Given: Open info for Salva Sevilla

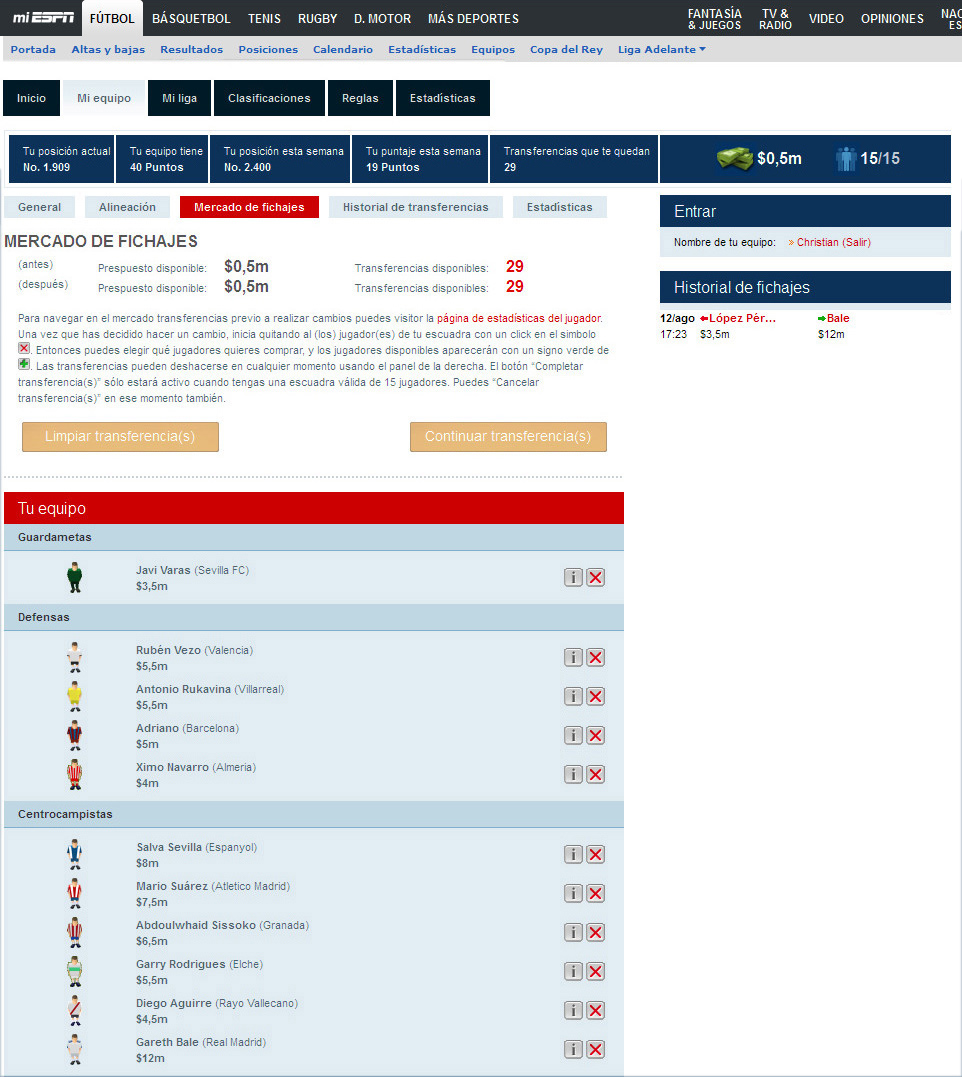Looking at the screenshot, I should [573, 854].
